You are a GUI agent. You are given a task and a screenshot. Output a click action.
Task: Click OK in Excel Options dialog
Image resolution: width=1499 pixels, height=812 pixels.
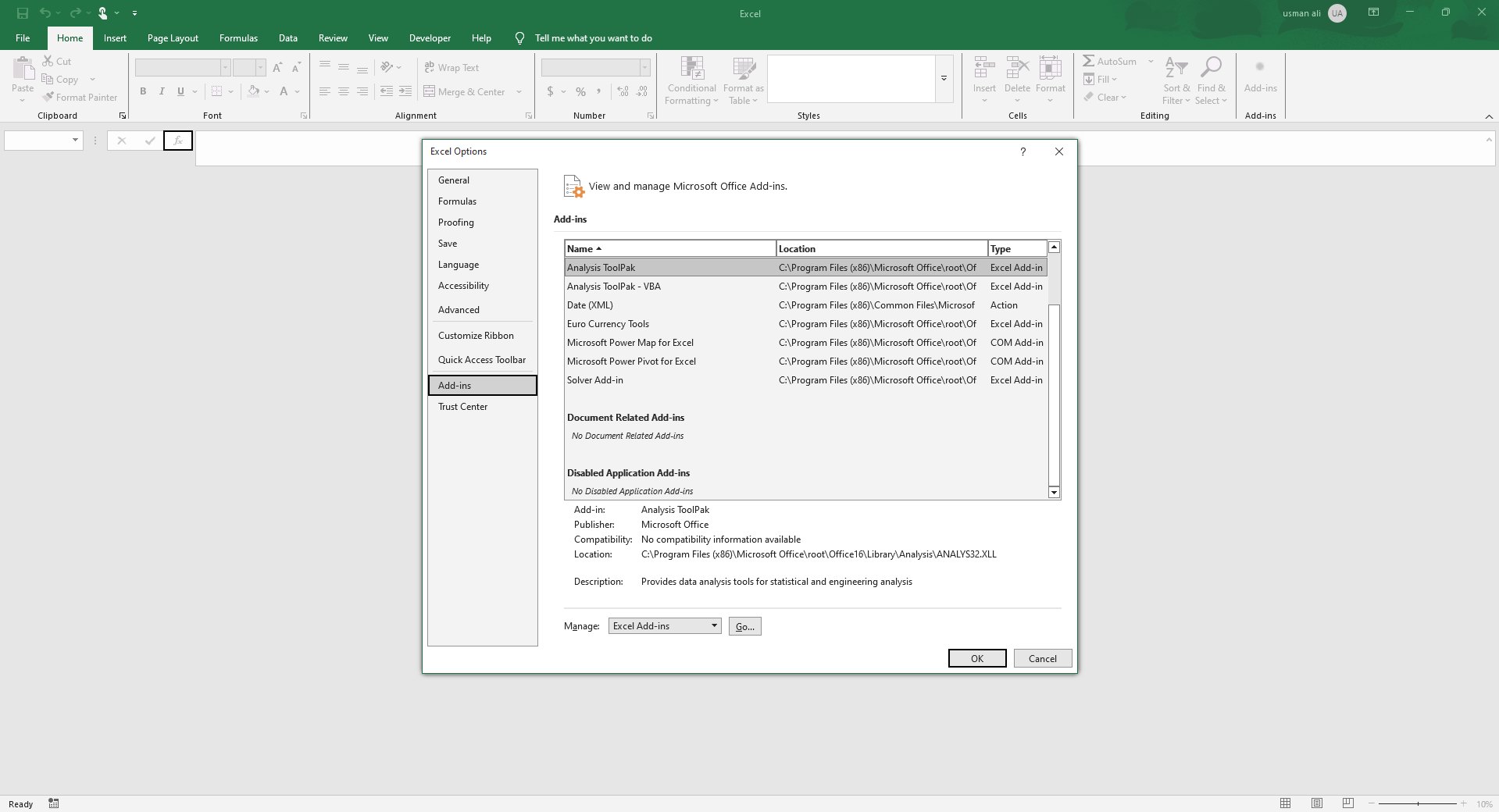(977, 659)
